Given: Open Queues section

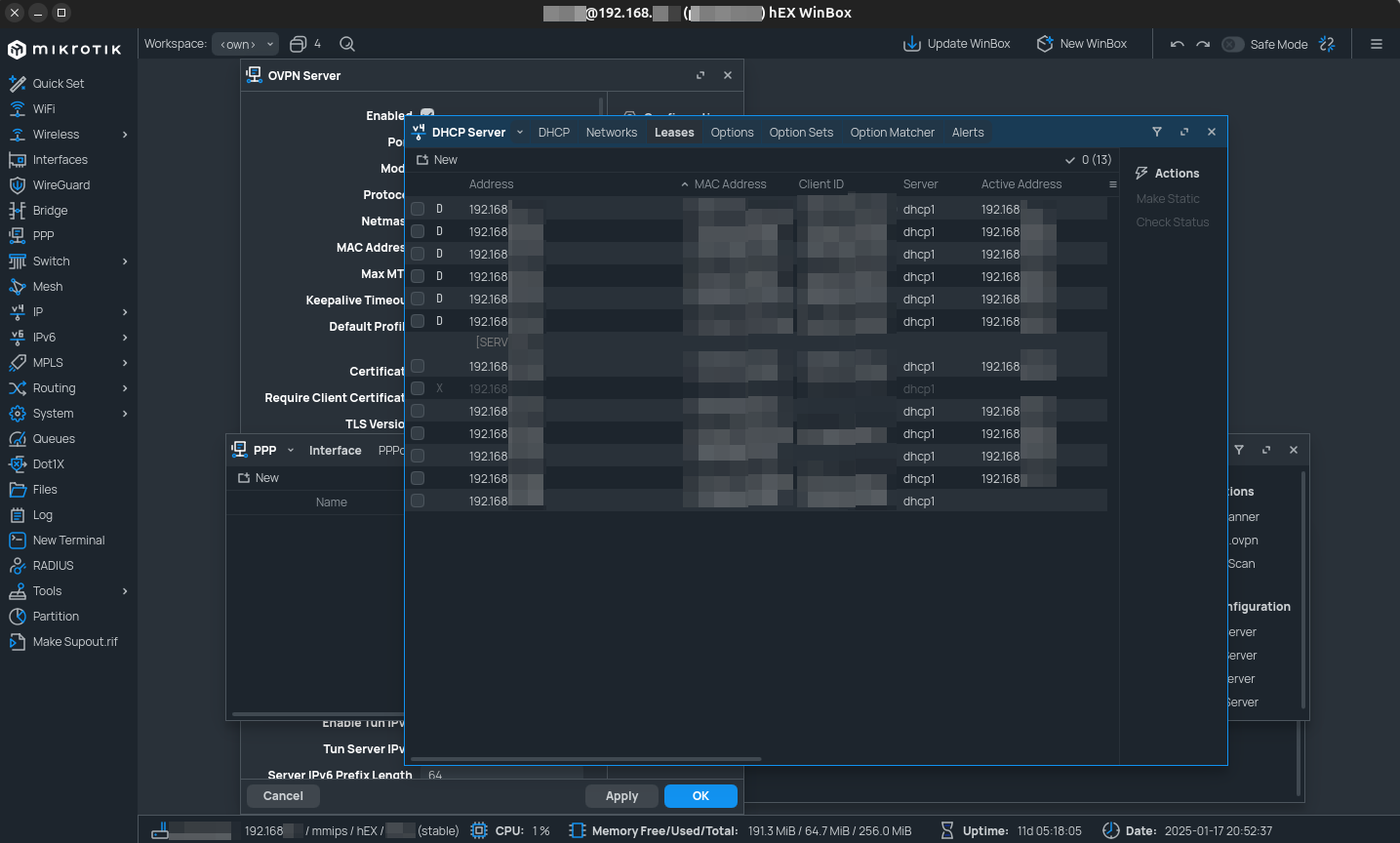Looking at the screenshot, I should click(54, 439).
